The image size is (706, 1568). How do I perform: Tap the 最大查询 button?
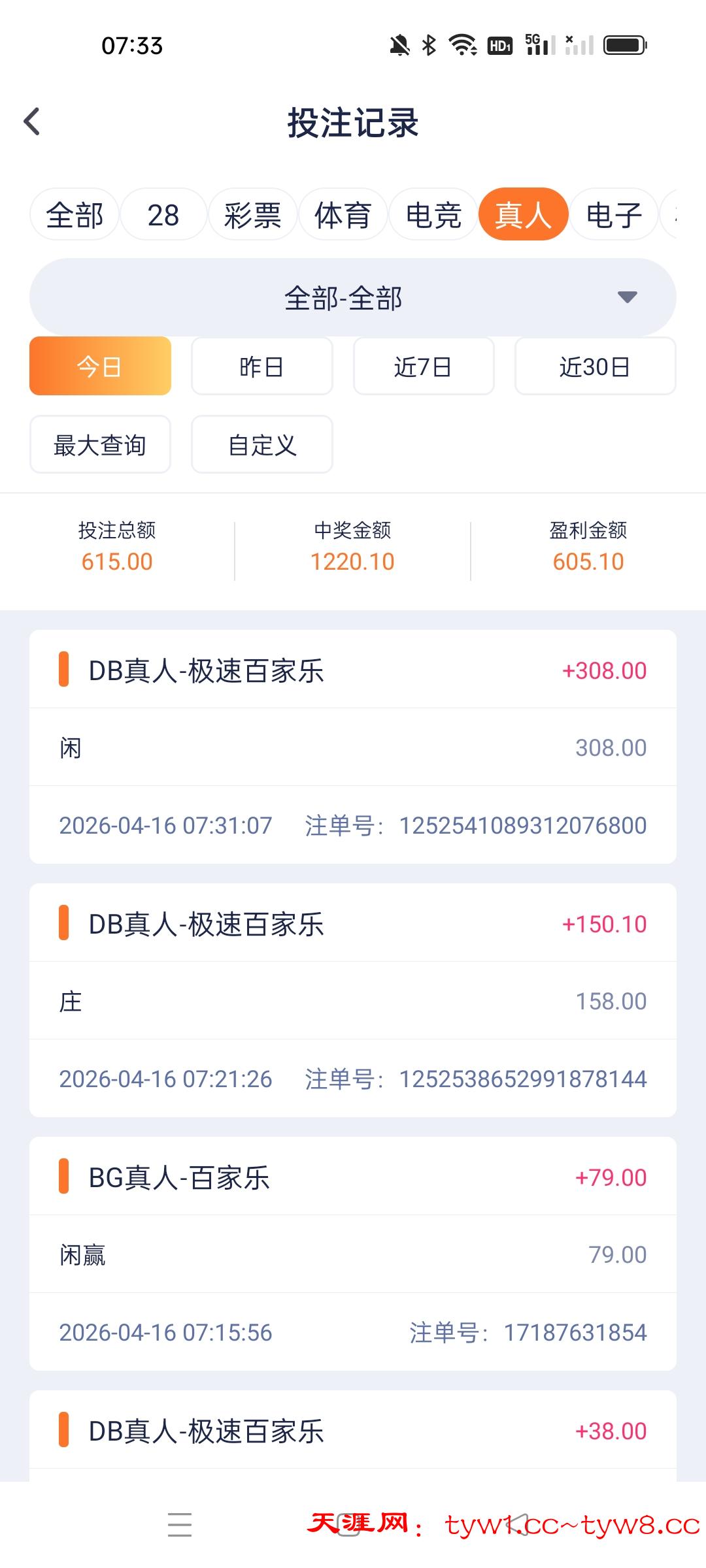(x=100, y=445)
